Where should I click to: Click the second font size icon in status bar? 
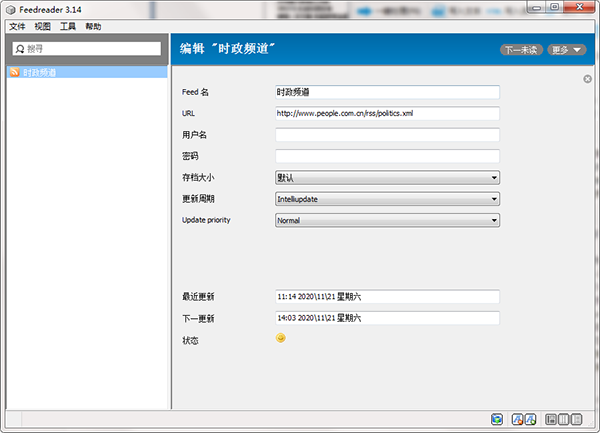(x=530, y=419)
